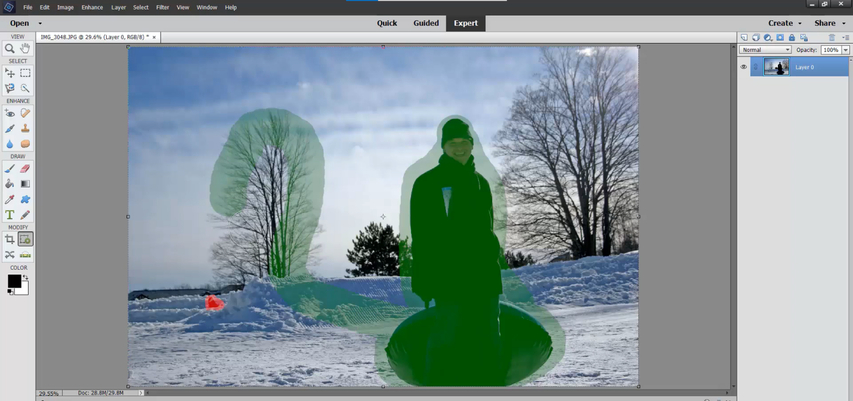
Task: Pick the Clone Stamp tool
Action: (x=25, y=128)
